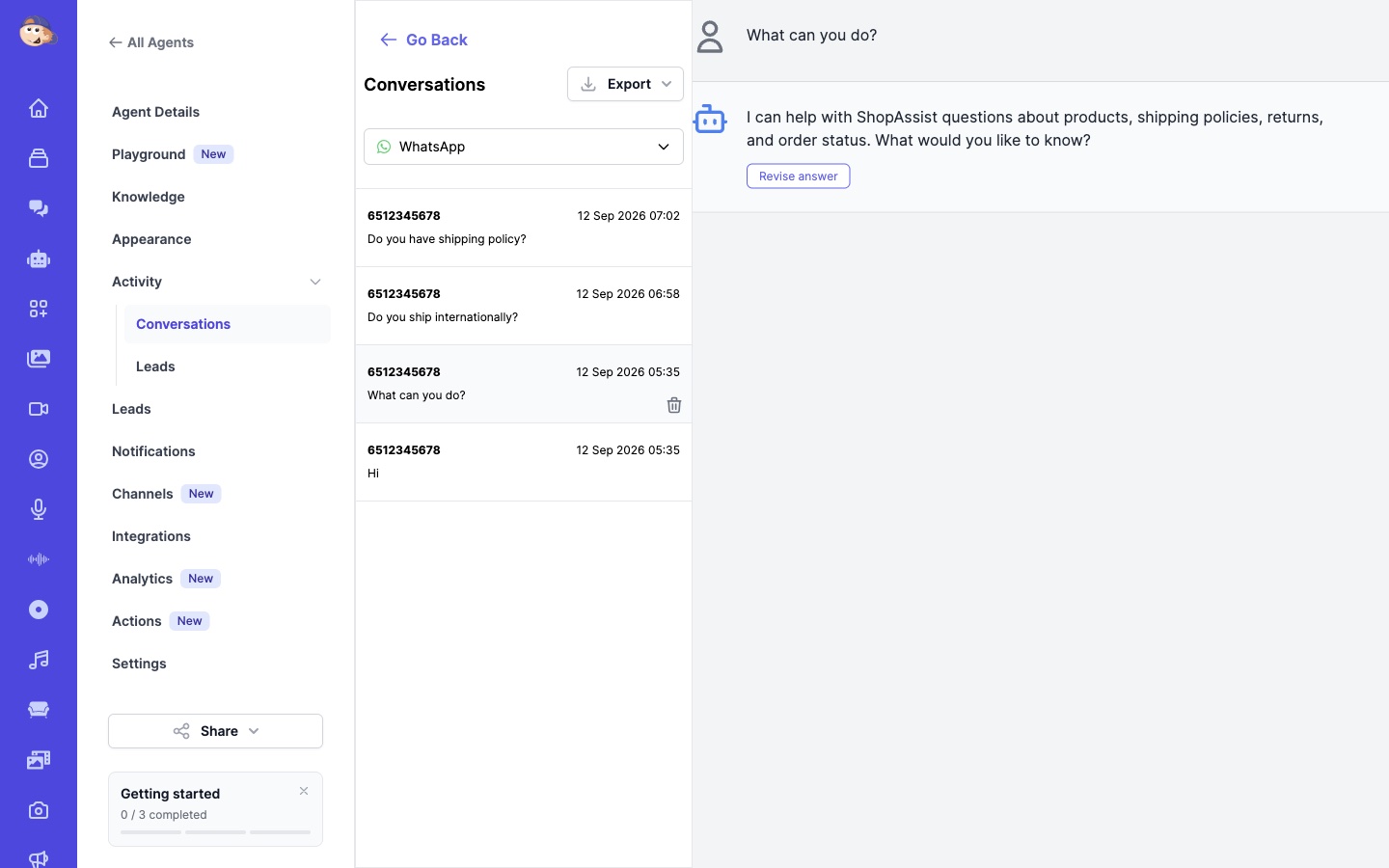Open Integrations page
The height and width of the screenshot is (868, 1389).
point(151,536)
